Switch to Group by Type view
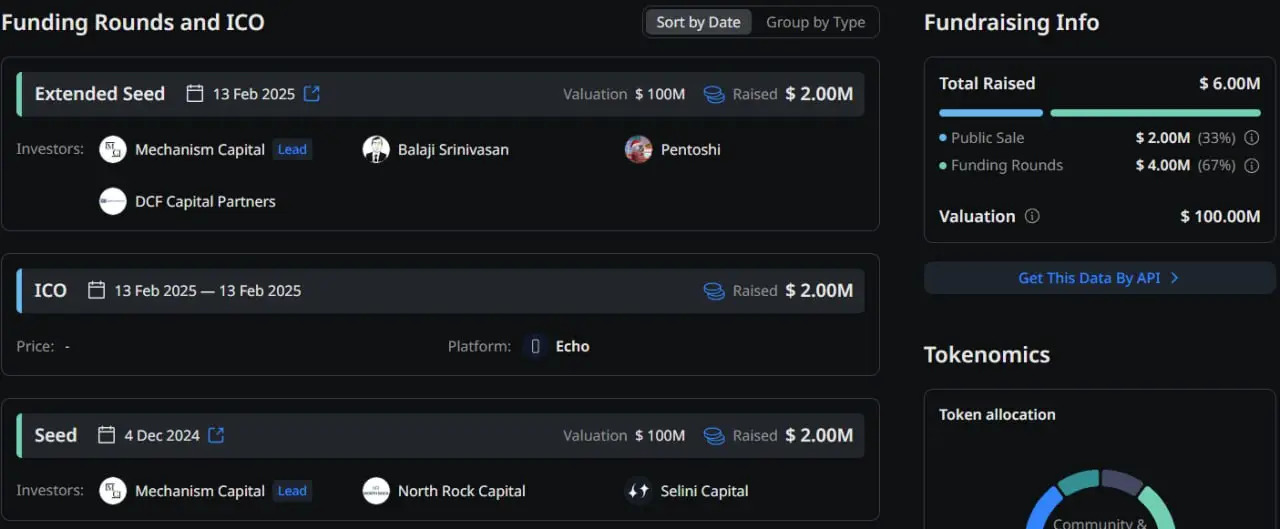 pos(815,23)
